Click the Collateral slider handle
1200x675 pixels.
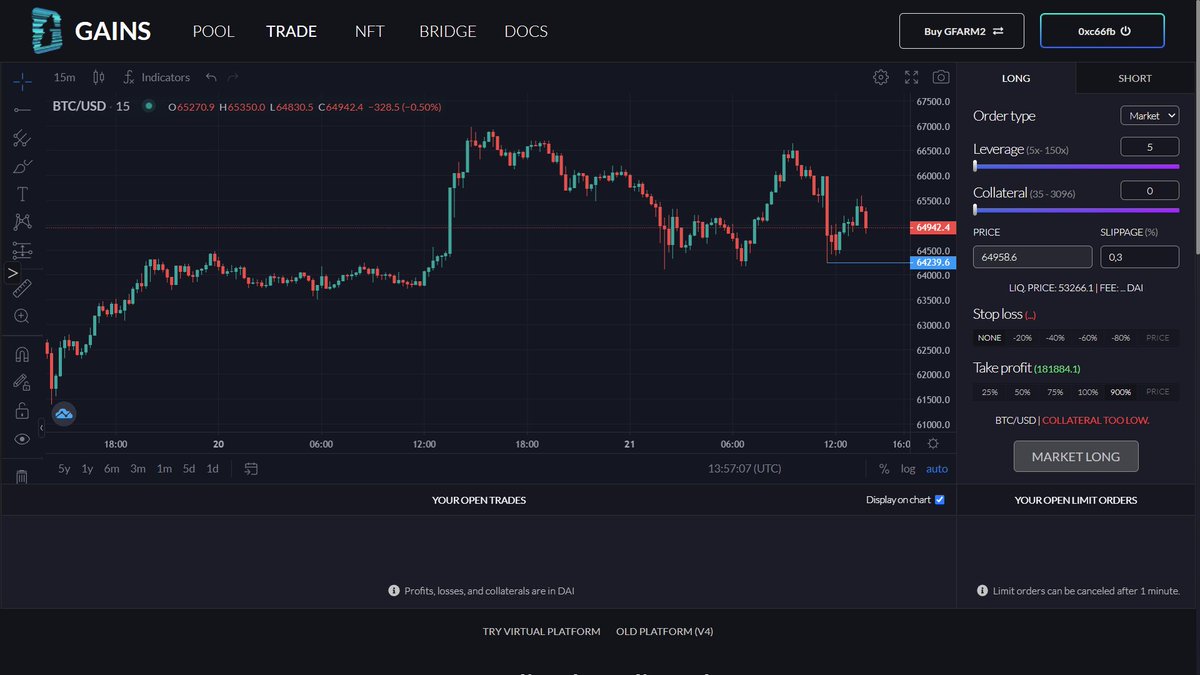point(975,209)
